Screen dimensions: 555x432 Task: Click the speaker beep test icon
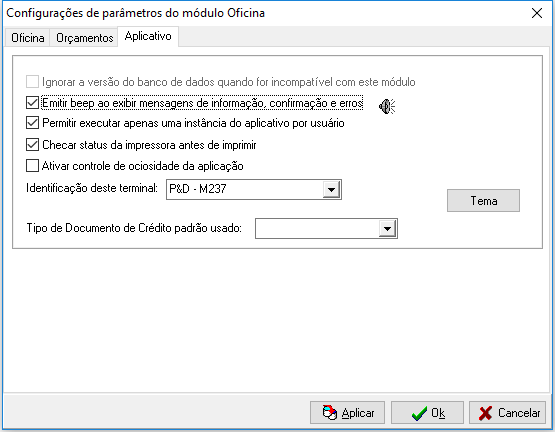(x=387, y=106)
